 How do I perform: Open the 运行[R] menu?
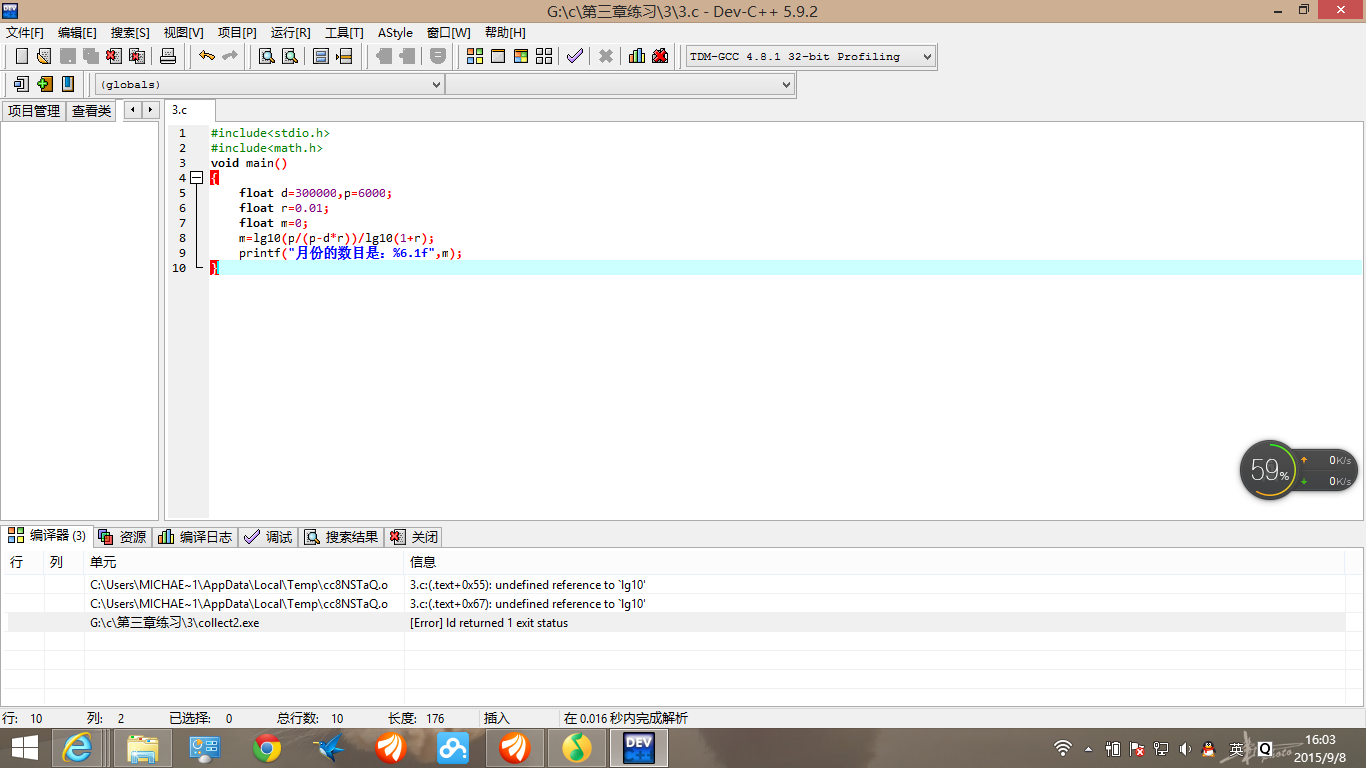click(290, 33)
